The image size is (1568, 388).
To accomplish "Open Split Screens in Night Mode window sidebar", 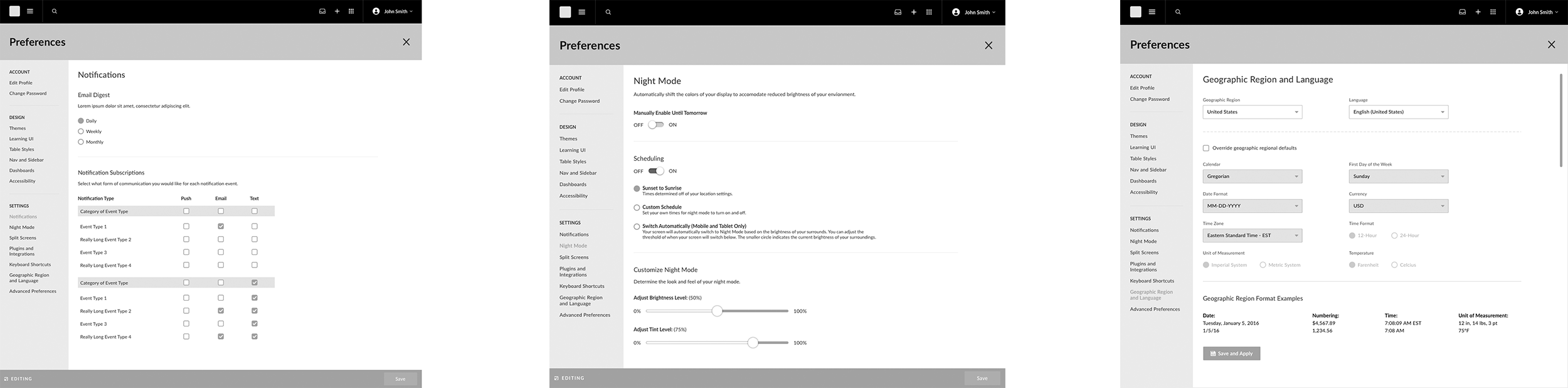I will (574, 257).
